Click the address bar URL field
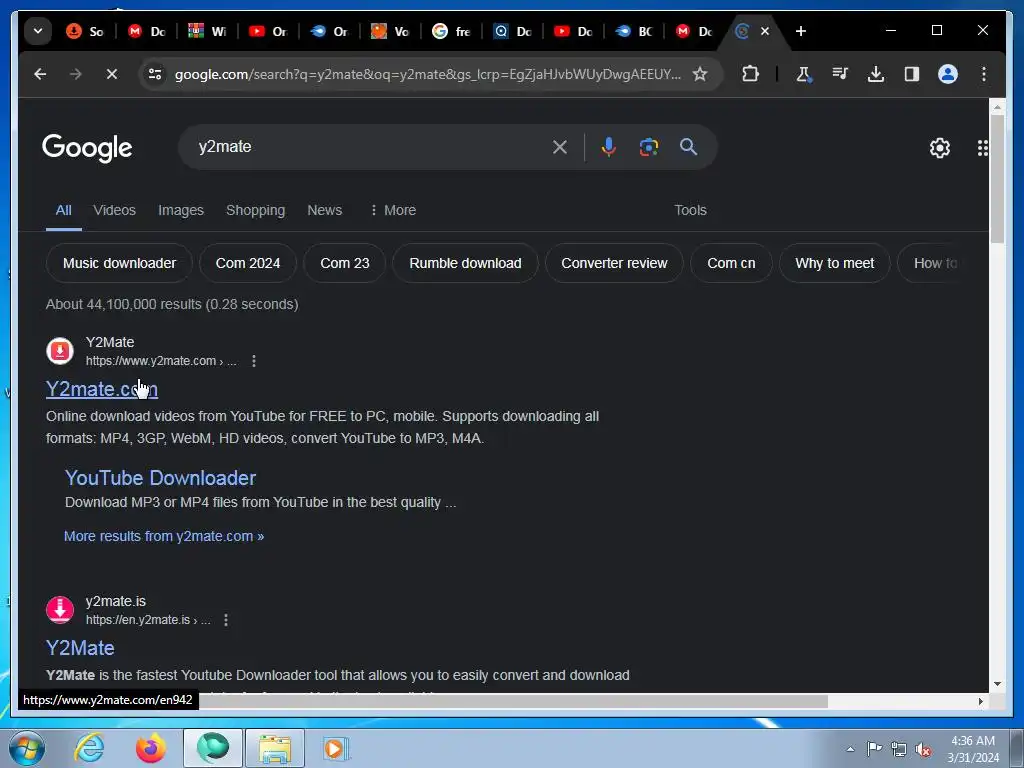This screenshot has height=768, width=1024. pos(428,74)
